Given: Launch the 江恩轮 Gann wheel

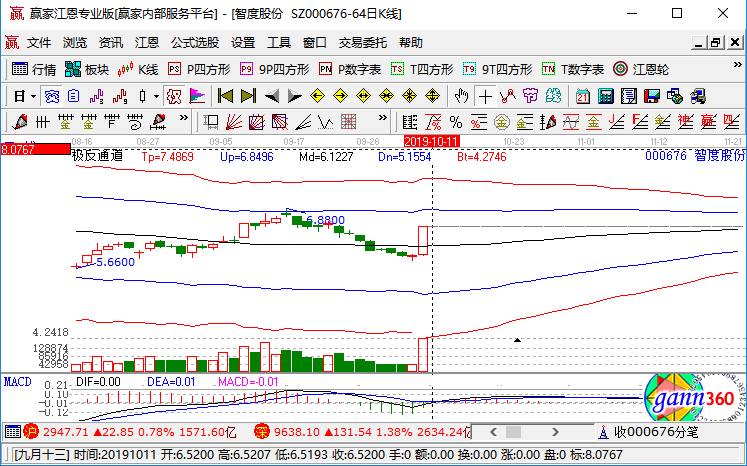Looking at the screenshot, I should [641, 70].
